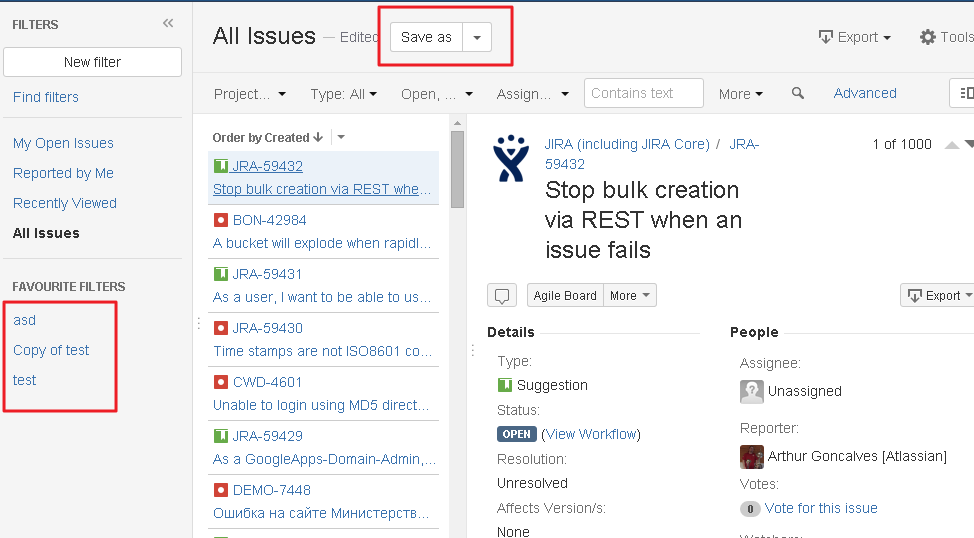Open the order-by field dropdown arrow

click(x=341, y=137)
